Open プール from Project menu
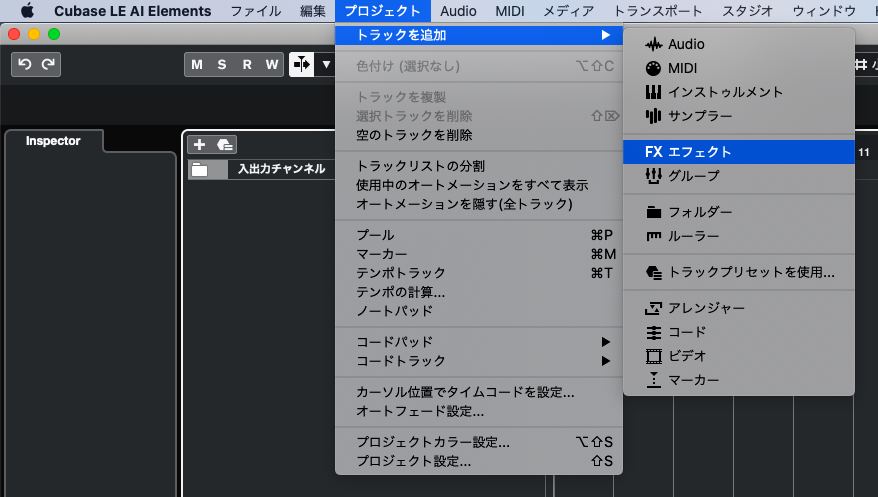 479,235
